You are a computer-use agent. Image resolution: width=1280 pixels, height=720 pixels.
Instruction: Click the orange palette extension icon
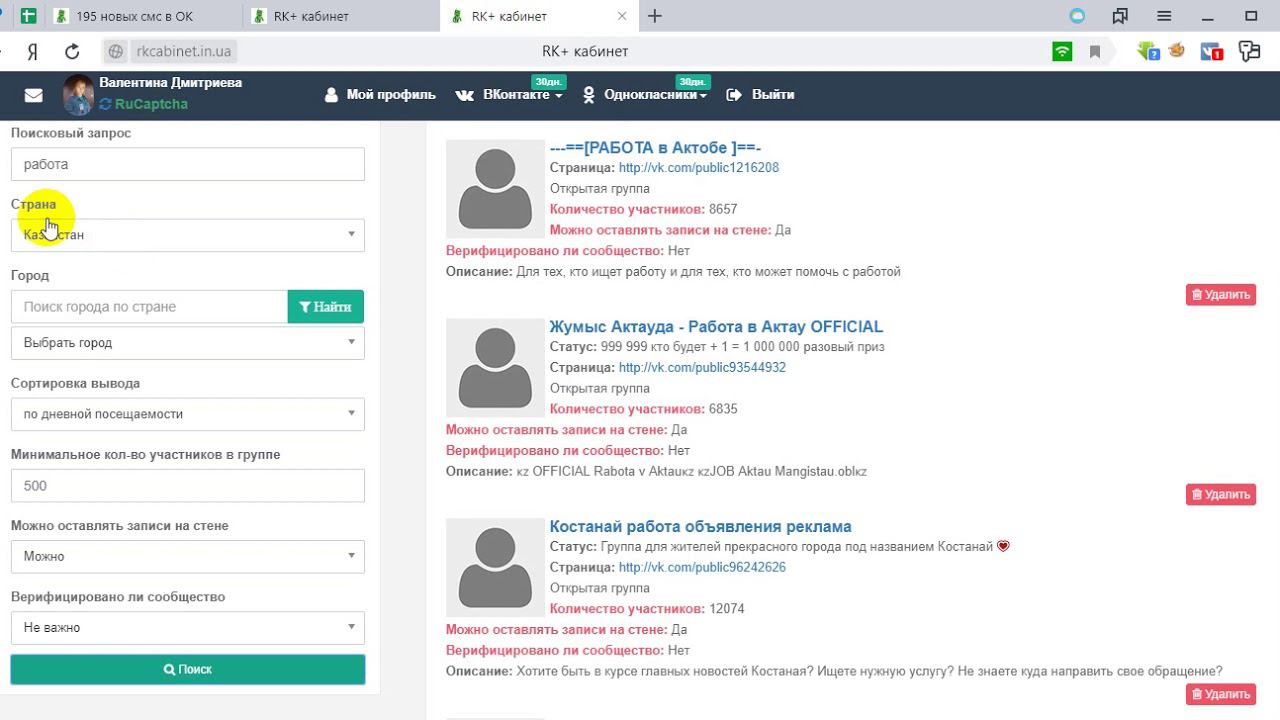[x=1177, y=50]
